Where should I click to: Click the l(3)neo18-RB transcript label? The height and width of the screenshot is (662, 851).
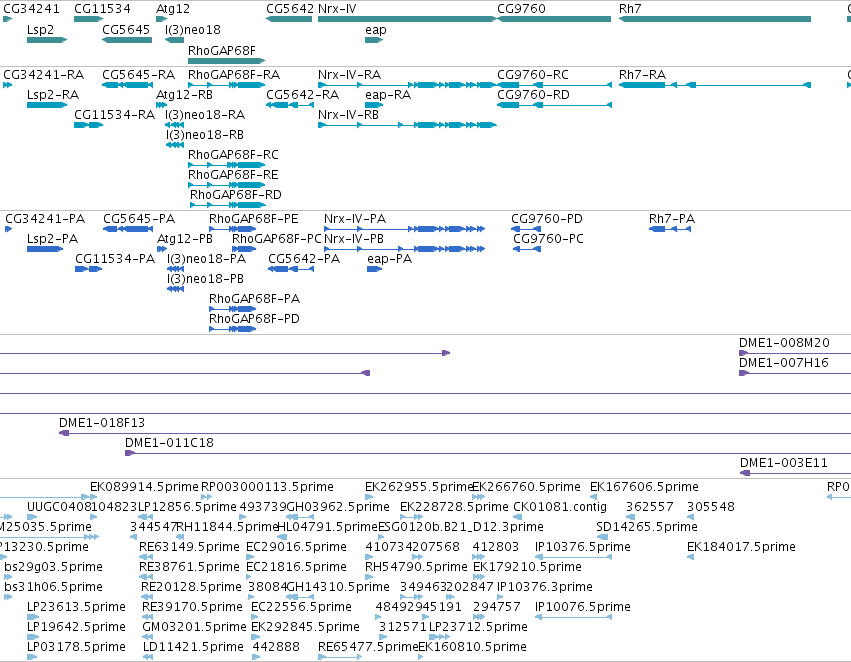point(205,135)
